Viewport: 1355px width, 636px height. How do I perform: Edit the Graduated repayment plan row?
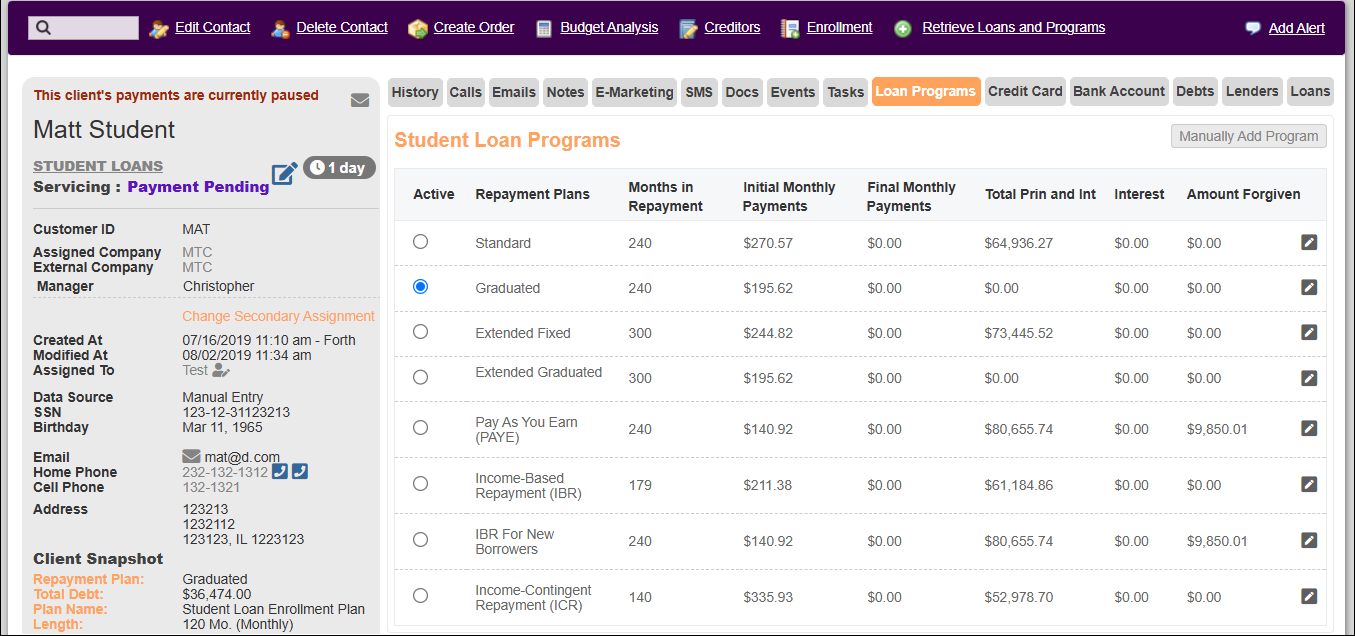[1309, 287]
